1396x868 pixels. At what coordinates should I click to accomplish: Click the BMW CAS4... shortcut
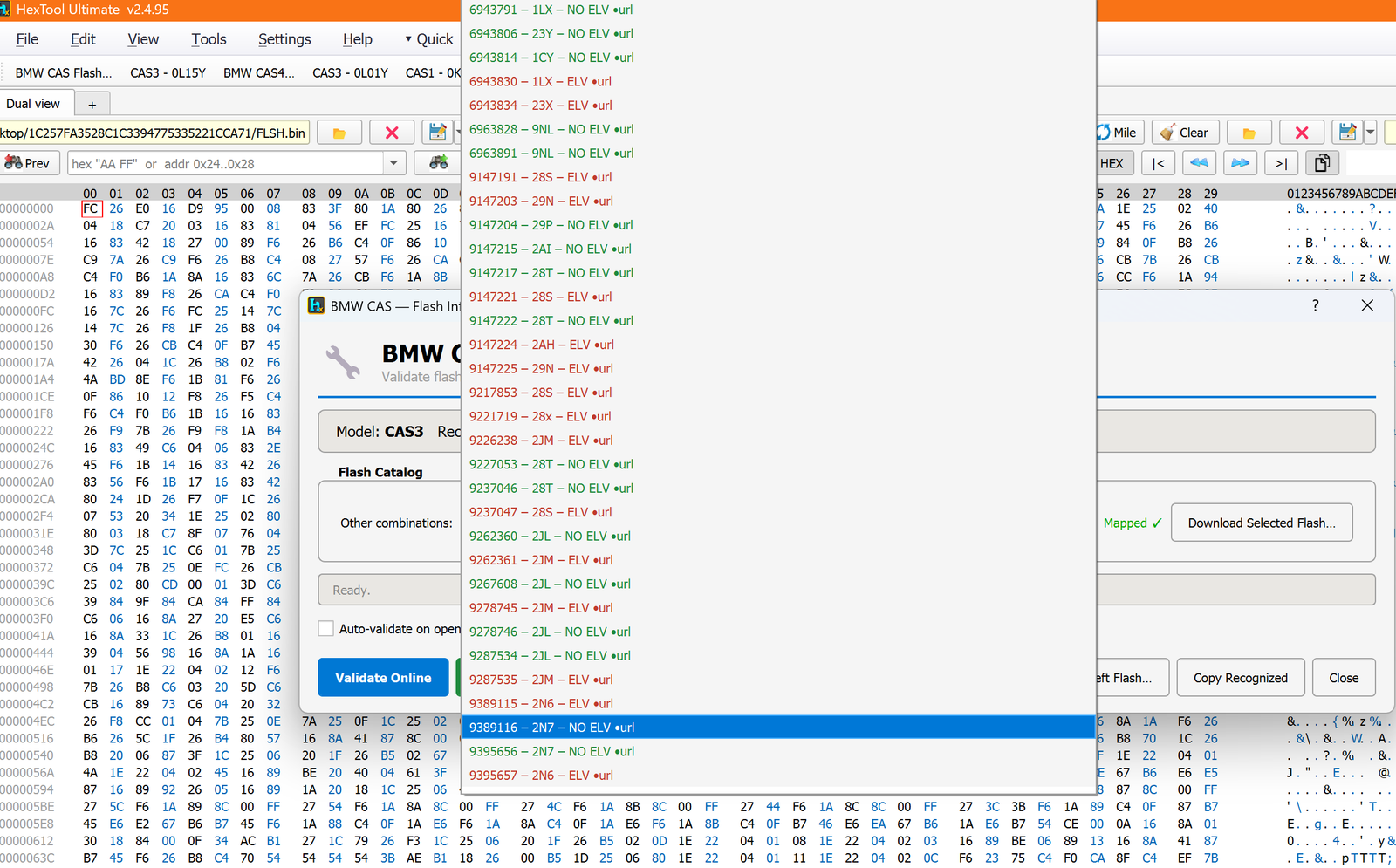tap(259, 72)
